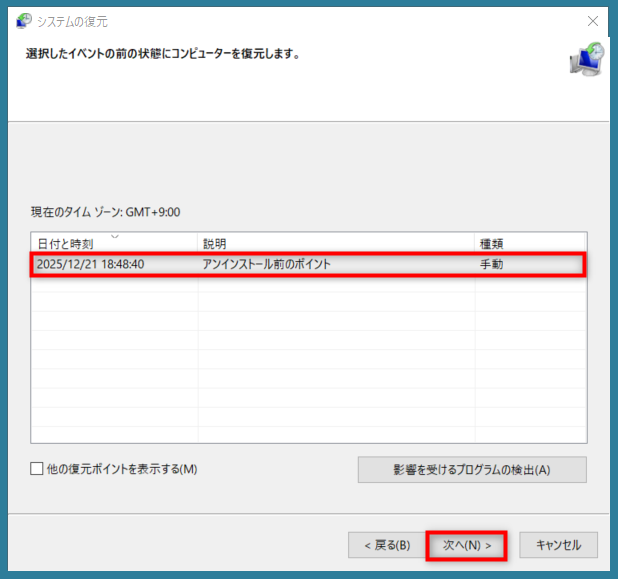The width and height of the screenshot is (618, 579).
Task: Select restore point dated 2025/12/21 18:48:40
Action: [308, 264]
